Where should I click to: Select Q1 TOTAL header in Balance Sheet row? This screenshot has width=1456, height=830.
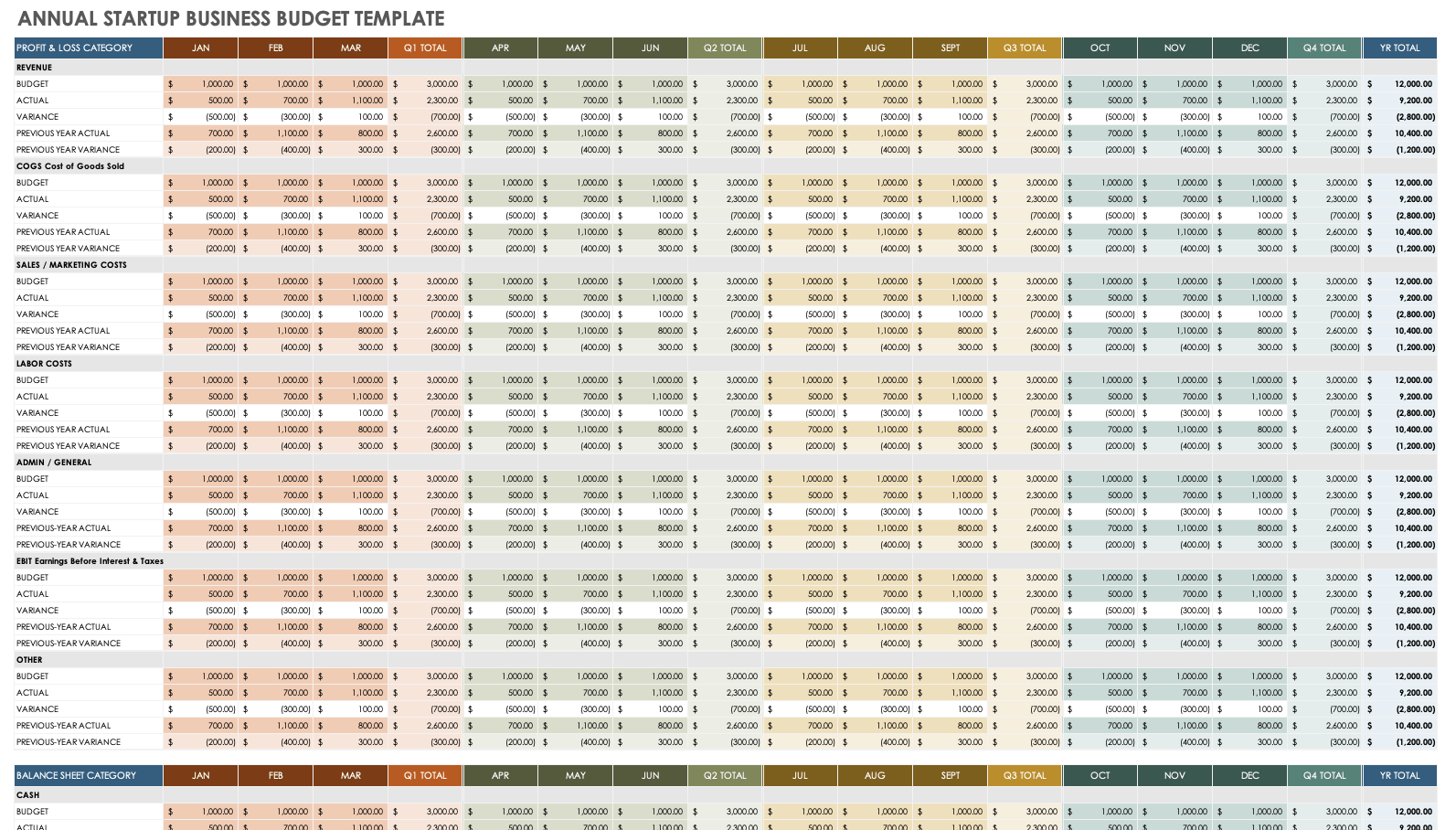tap(426, 775)
